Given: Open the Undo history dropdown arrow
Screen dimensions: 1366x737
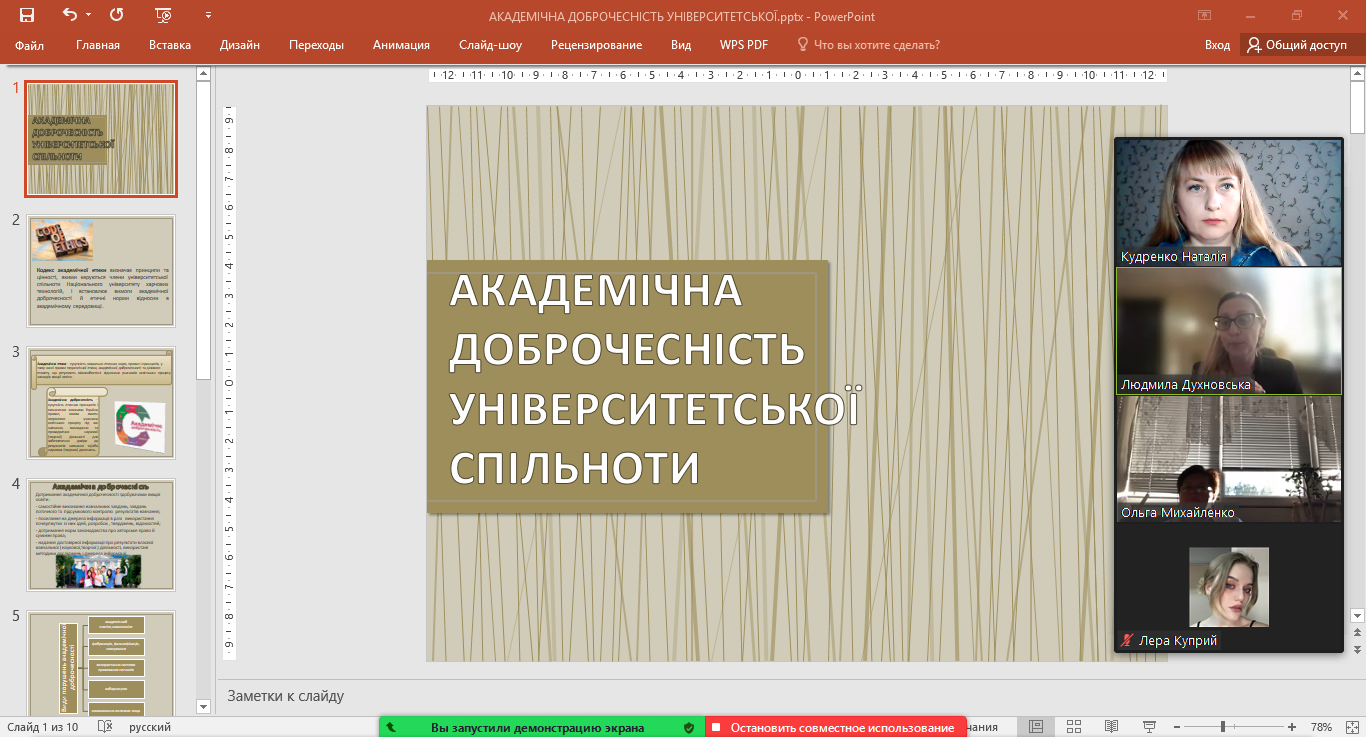Looking at the screenshot, I should tap(89, 15).
